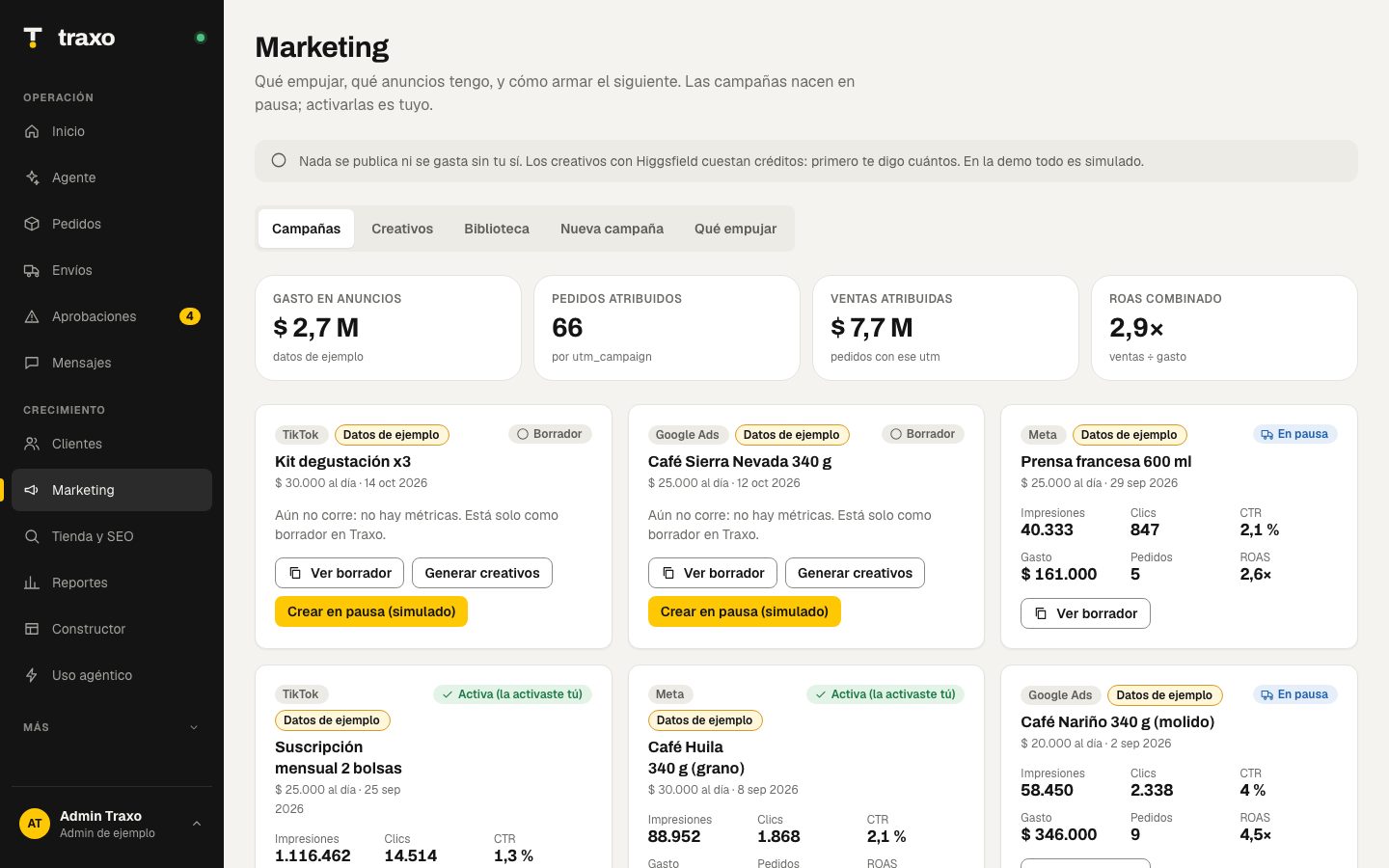Select Marketing in the sidebar
Screen dimensions: 1389x868
click(112, 490)
